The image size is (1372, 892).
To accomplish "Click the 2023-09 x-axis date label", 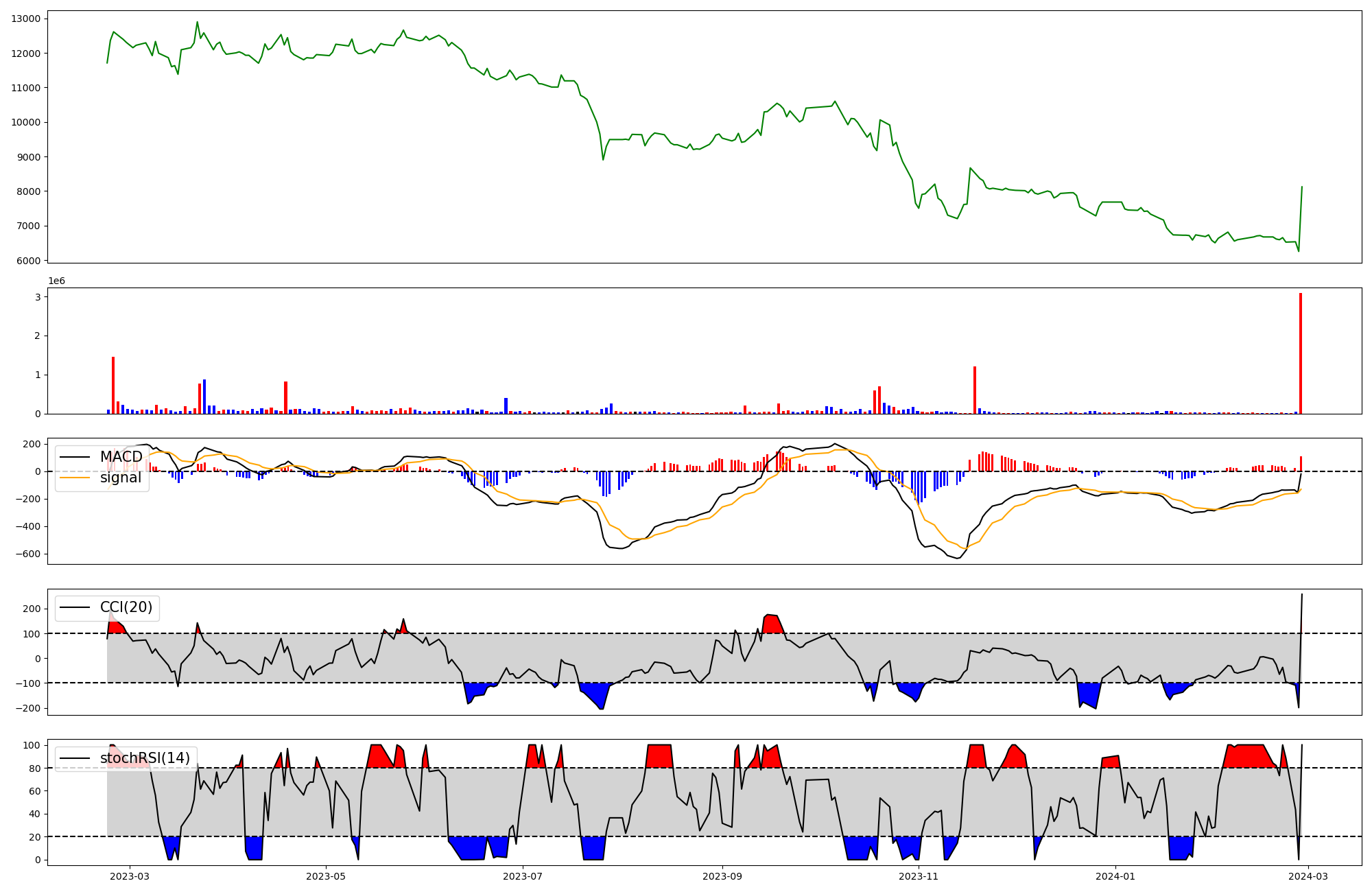I will (x=722, y=876).
